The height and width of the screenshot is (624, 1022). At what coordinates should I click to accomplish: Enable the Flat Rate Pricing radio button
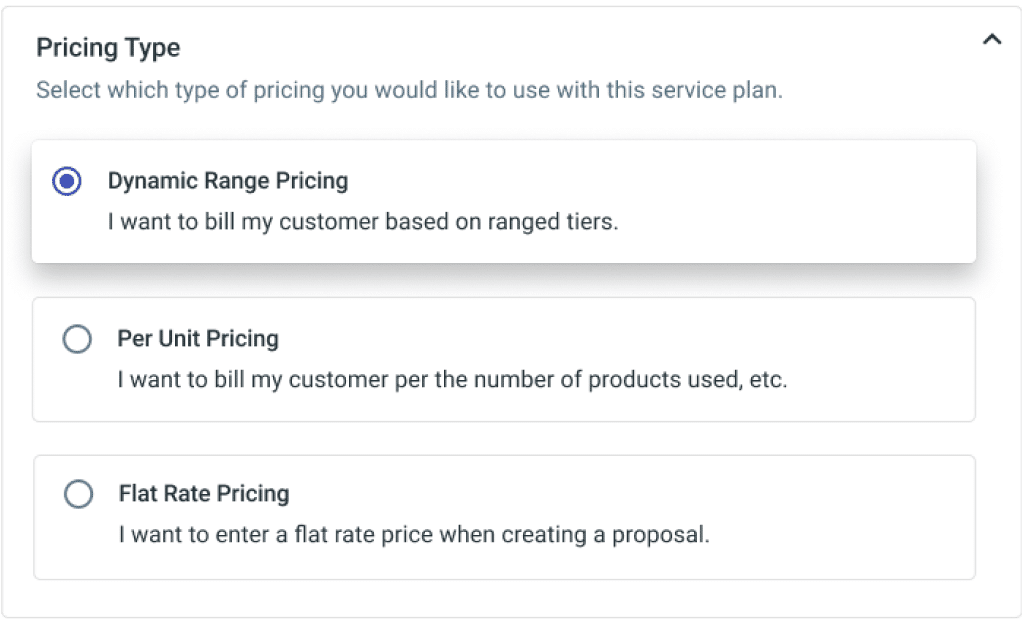click(x=77, y=494)
